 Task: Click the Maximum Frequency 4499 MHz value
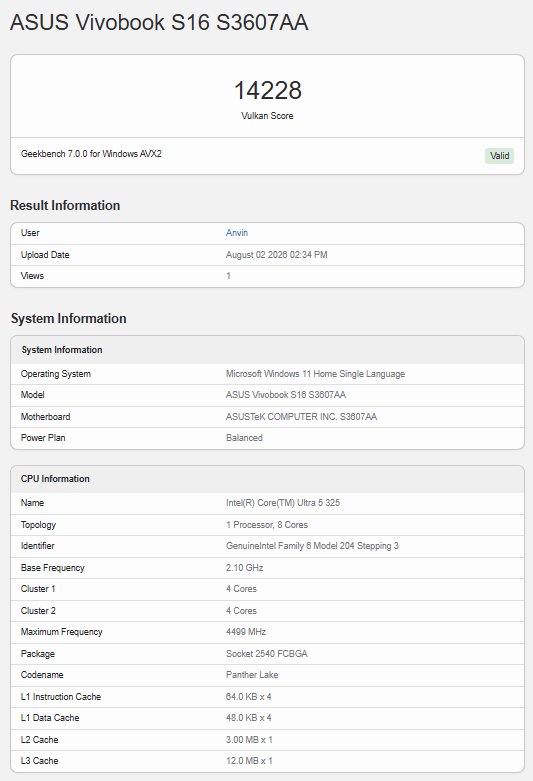[x=246, y=632]
